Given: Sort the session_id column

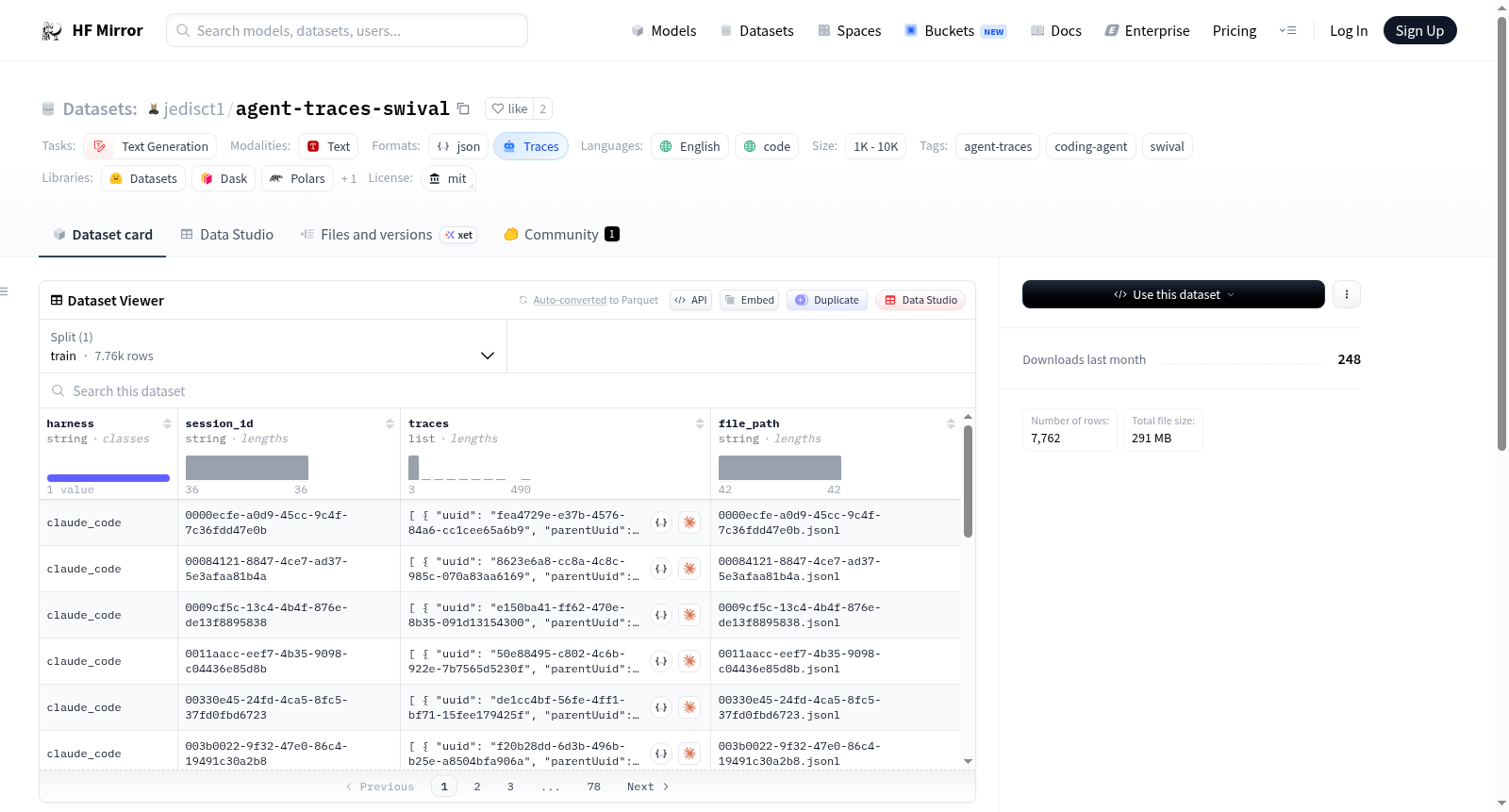Looking at the screenshot, I should click(x=390, y=423).
